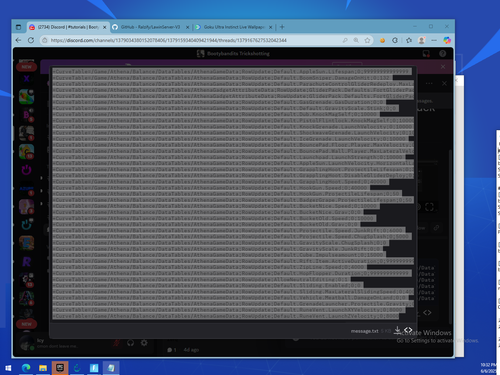The width and height of the screenshot is (500, 375).
Task: Open File Explorer from the taskbar
Action: click(x=43, y=368)
